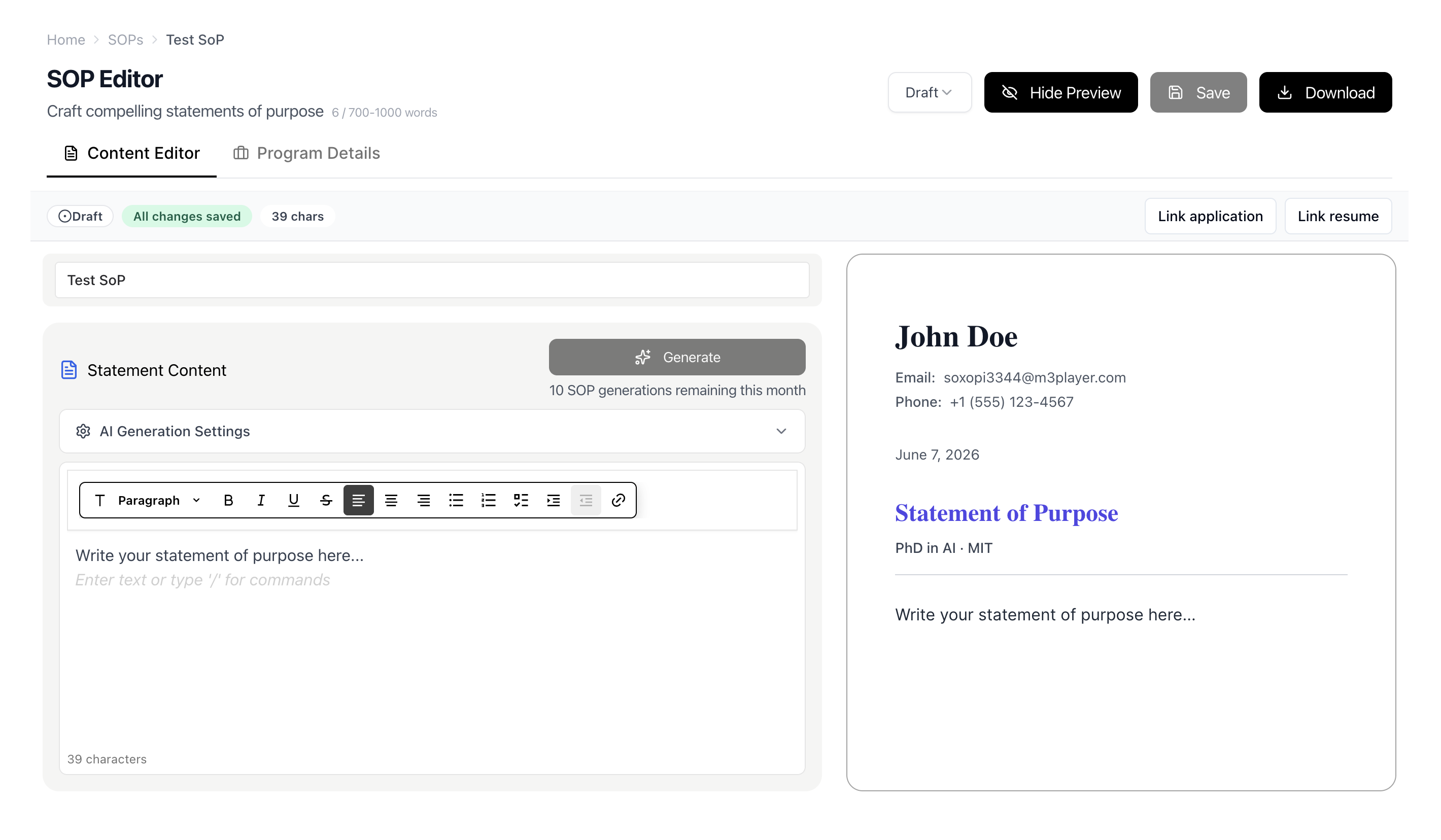The image size is (1441, 840).
Task: Click Link resume button
Action: click(x=1339, y=216)
